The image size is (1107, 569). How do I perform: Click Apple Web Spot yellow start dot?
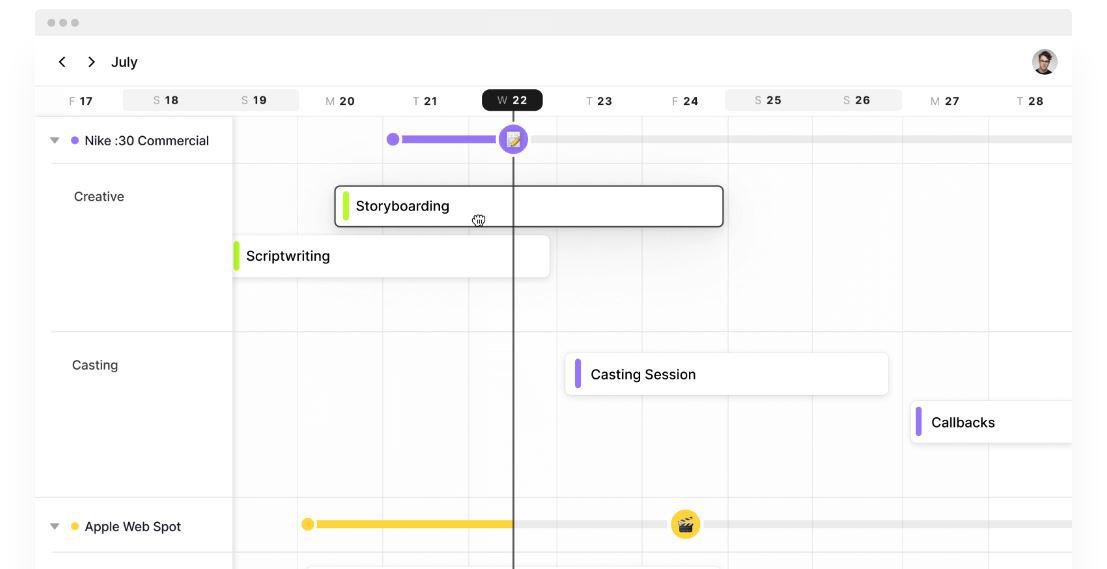click(x=308, y=524)
